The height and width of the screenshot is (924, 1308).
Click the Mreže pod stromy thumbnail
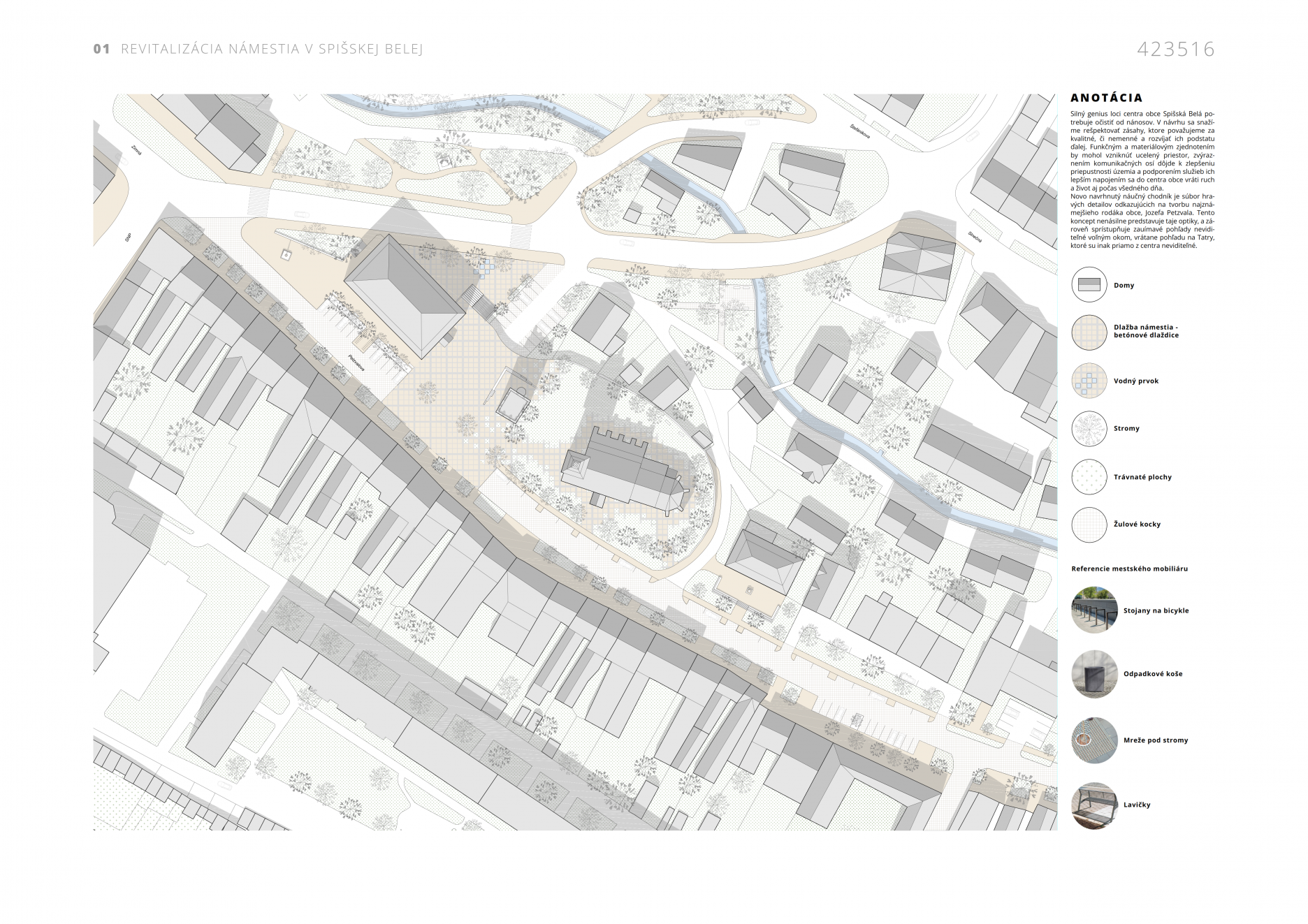tap(1094, 740)
